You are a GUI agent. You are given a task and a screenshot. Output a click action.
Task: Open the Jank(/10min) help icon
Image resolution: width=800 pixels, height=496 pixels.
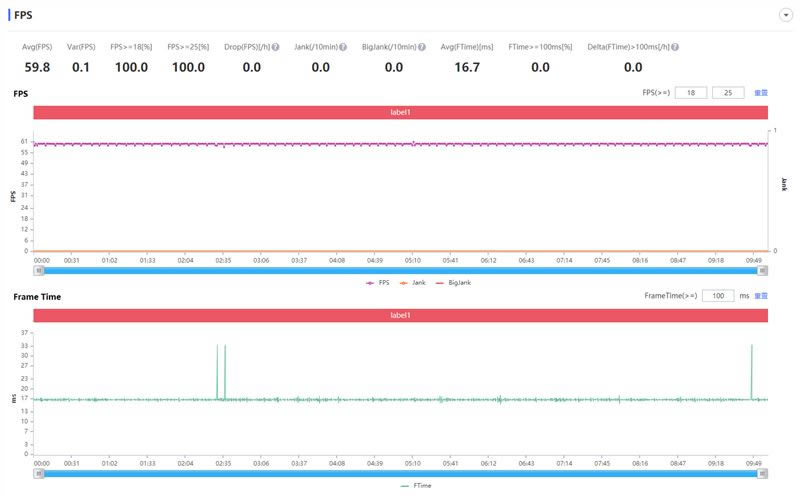click(343, 47)
